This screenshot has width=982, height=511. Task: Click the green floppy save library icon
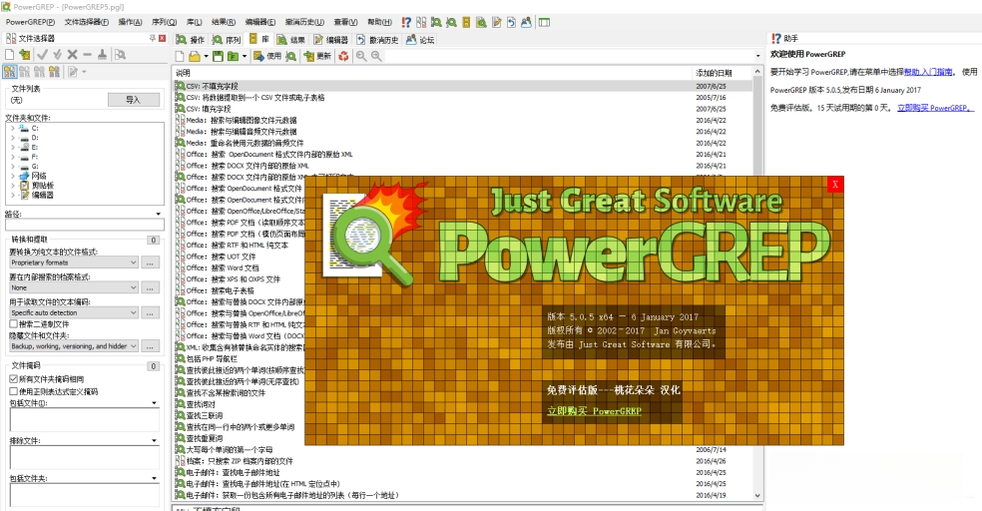point(217,56)
